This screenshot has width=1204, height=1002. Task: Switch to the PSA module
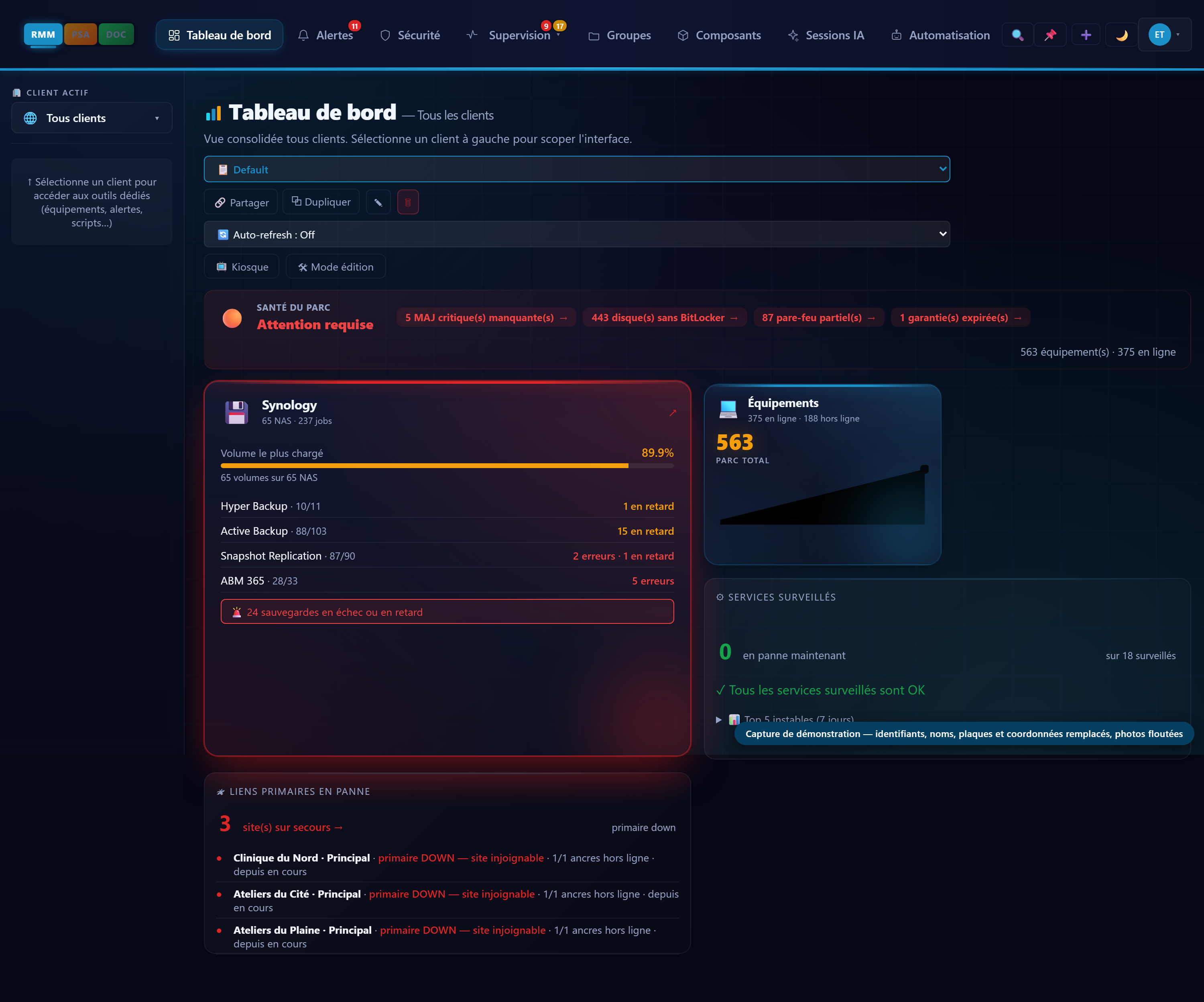click(x=80, y=35)
